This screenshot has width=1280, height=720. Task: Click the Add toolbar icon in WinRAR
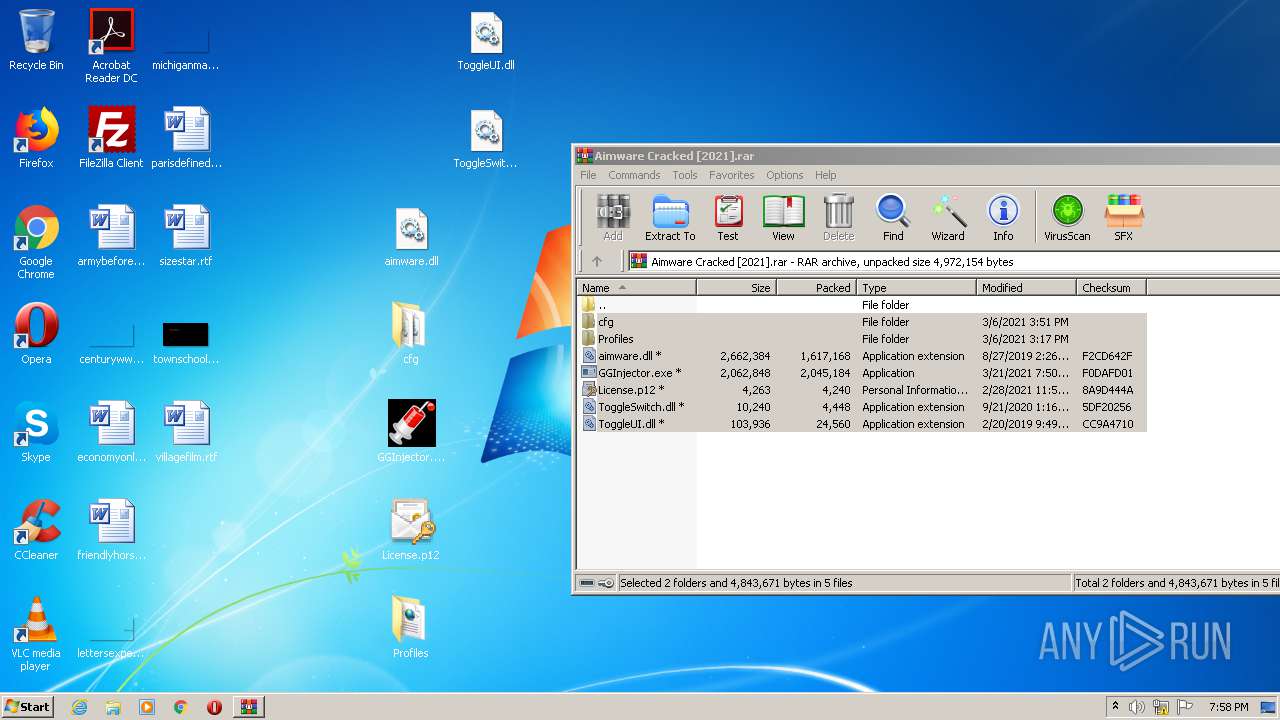click(x=613, y=218)
